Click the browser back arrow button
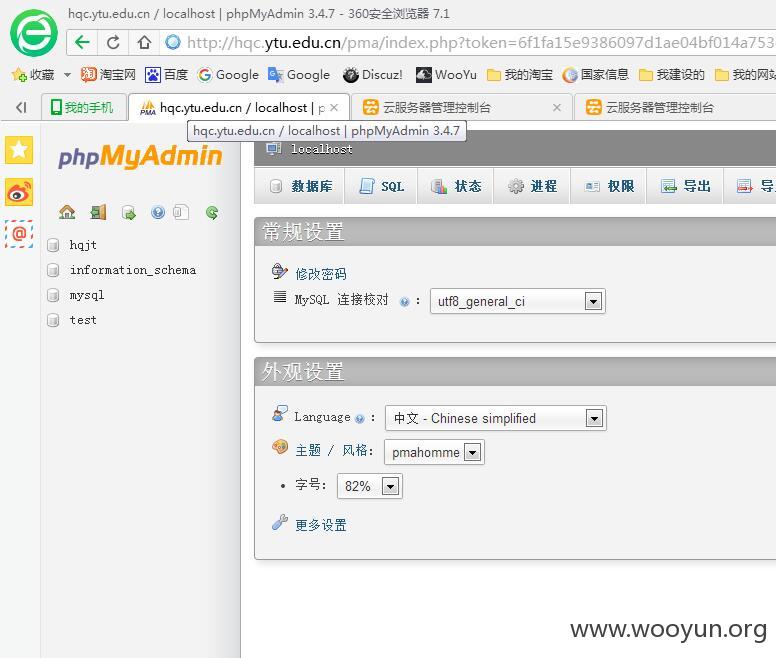 (82, 43)
